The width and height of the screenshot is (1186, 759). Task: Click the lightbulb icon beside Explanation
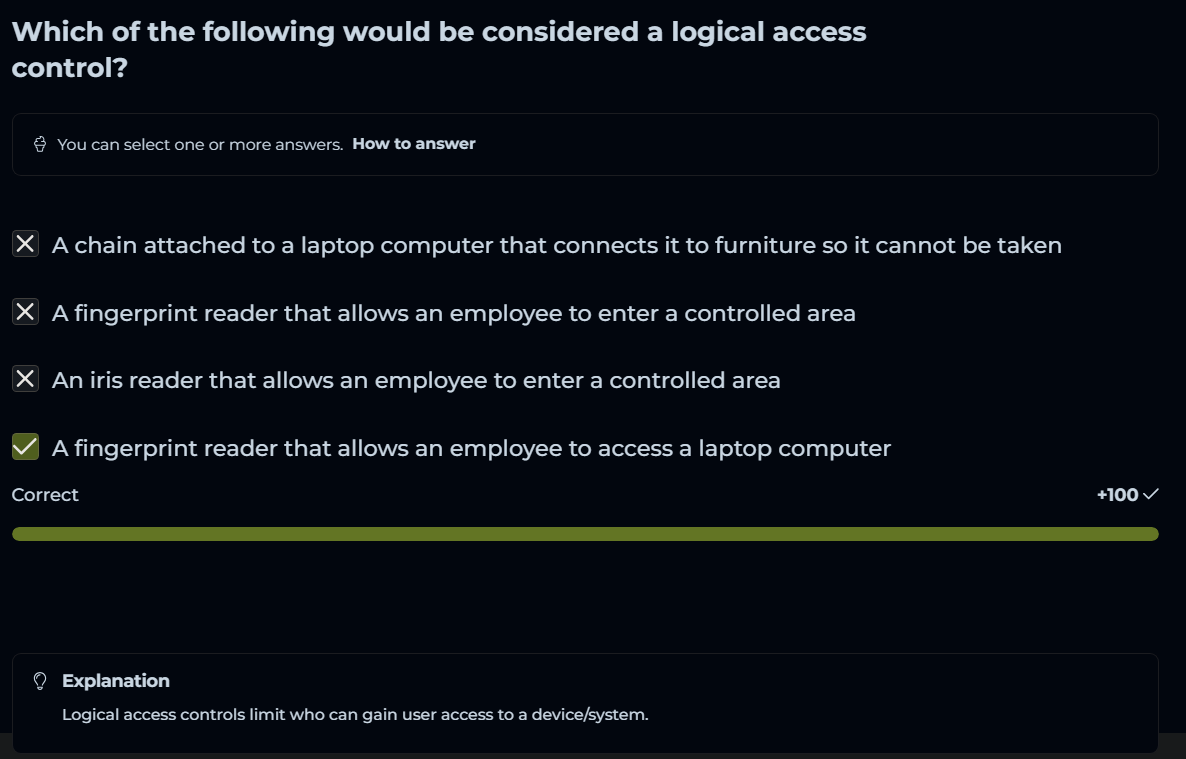coord(40,681)
